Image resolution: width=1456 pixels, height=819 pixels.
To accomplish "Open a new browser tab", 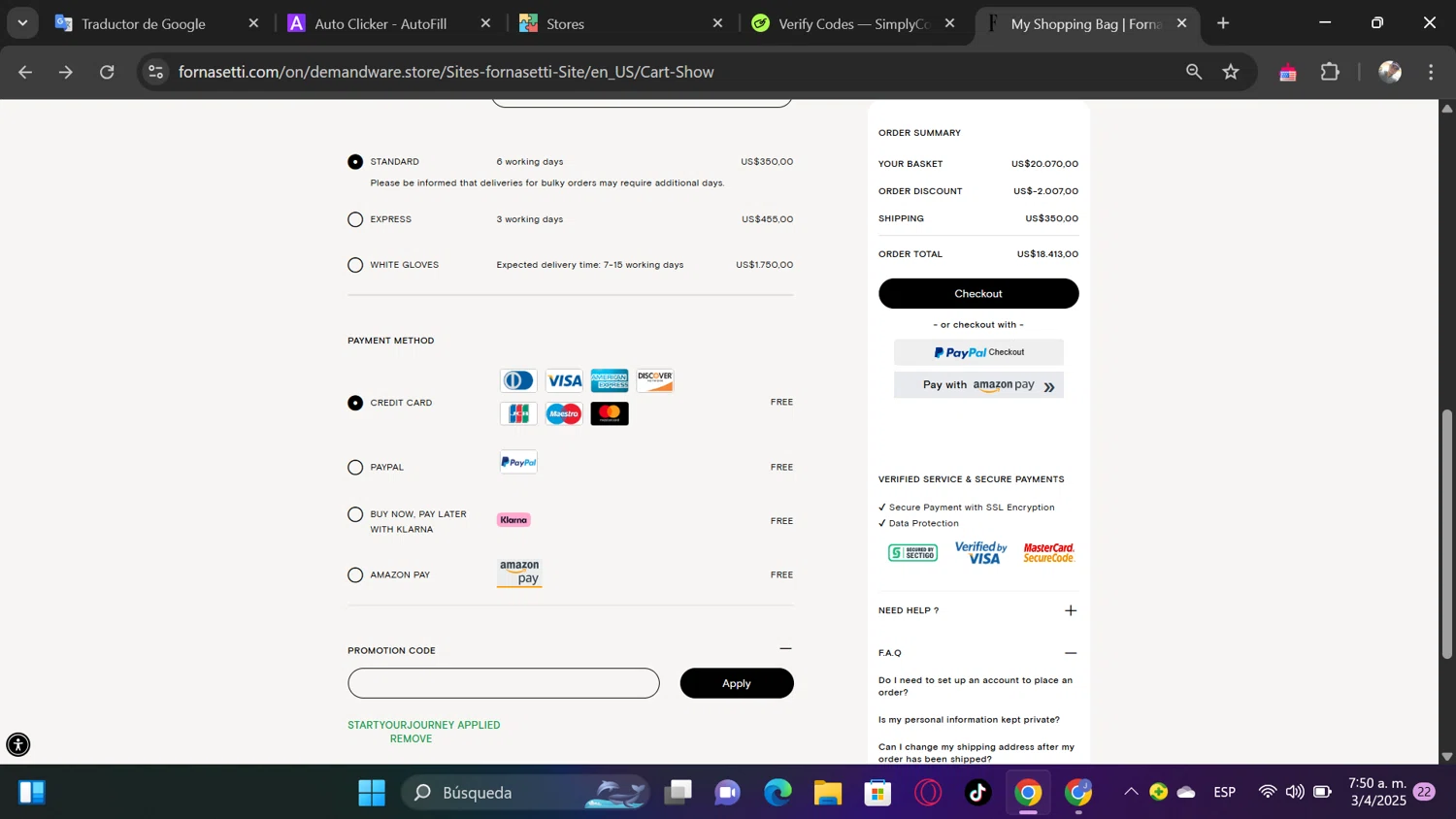I will pyautogui.click(x=1223, y=23).
